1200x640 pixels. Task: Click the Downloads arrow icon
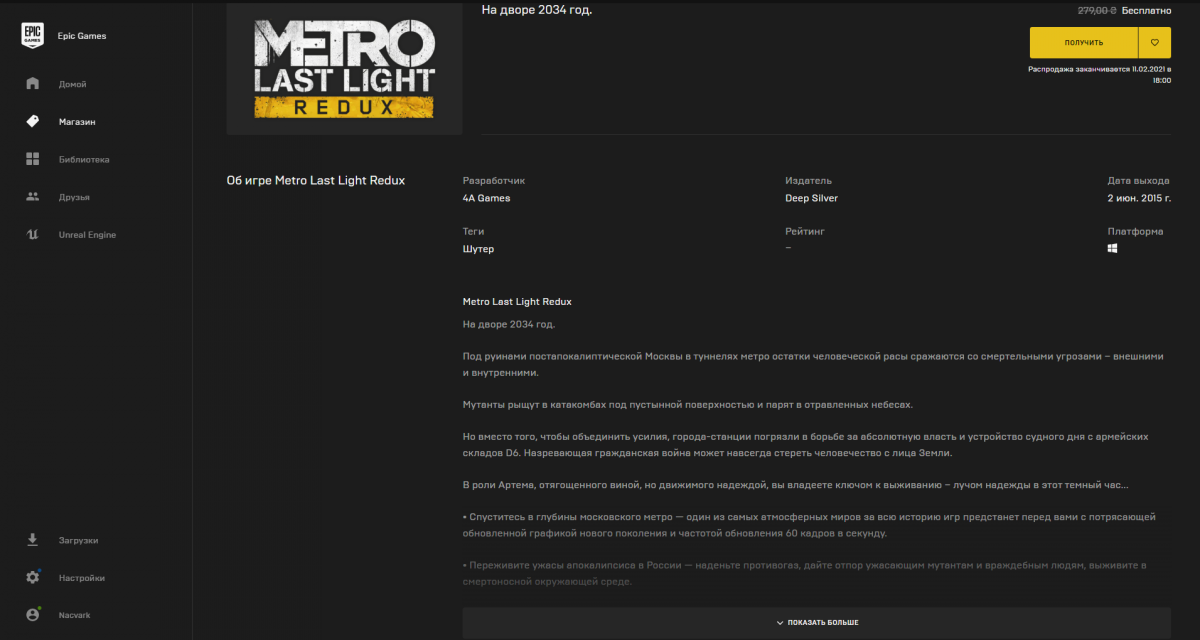pyautogui.click(x=32, y=540)
